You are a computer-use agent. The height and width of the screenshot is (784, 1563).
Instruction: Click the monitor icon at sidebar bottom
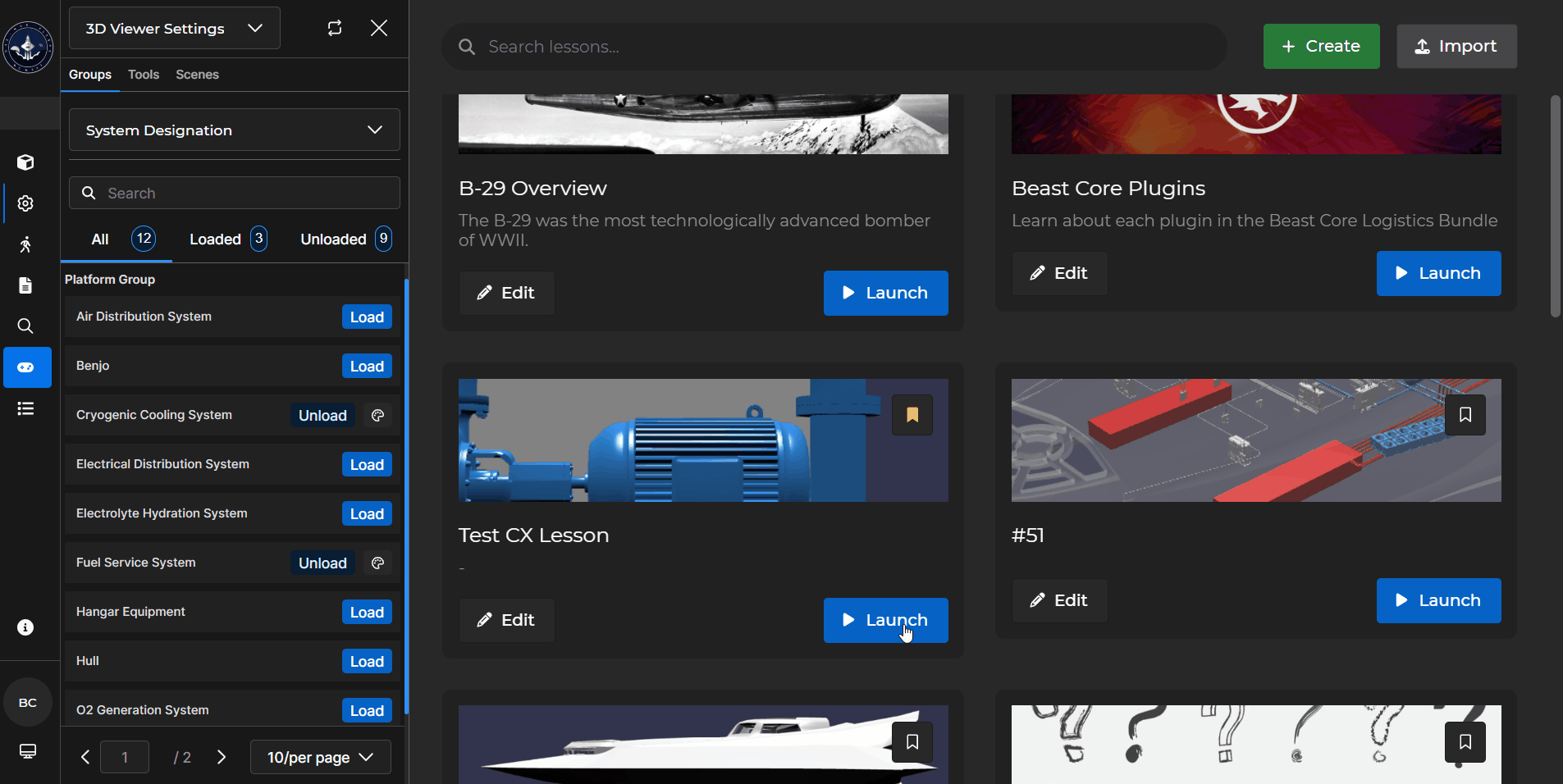[x=28, y=751]
